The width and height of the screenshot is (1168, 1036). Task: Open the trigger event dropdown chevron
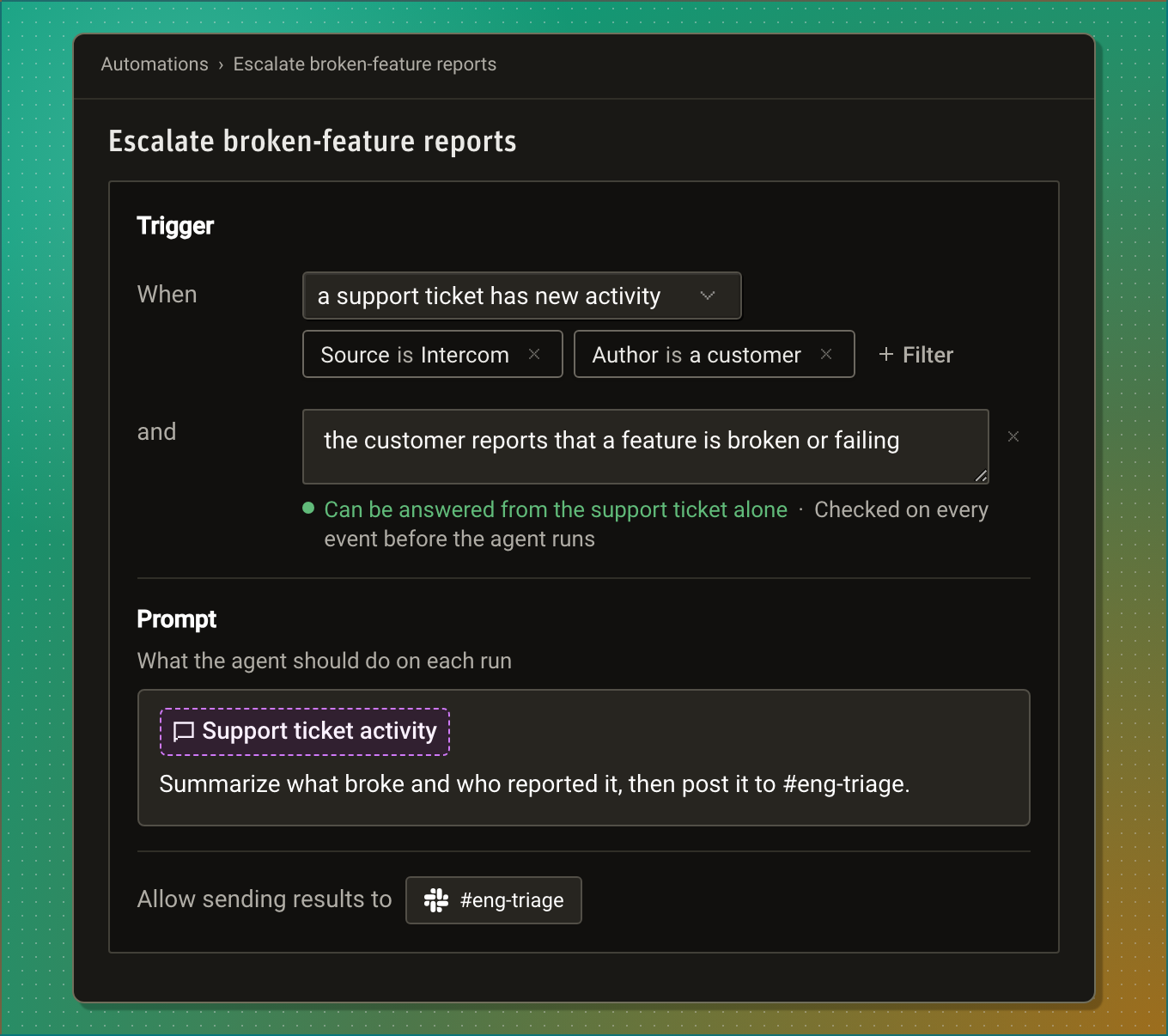[708, 296]
